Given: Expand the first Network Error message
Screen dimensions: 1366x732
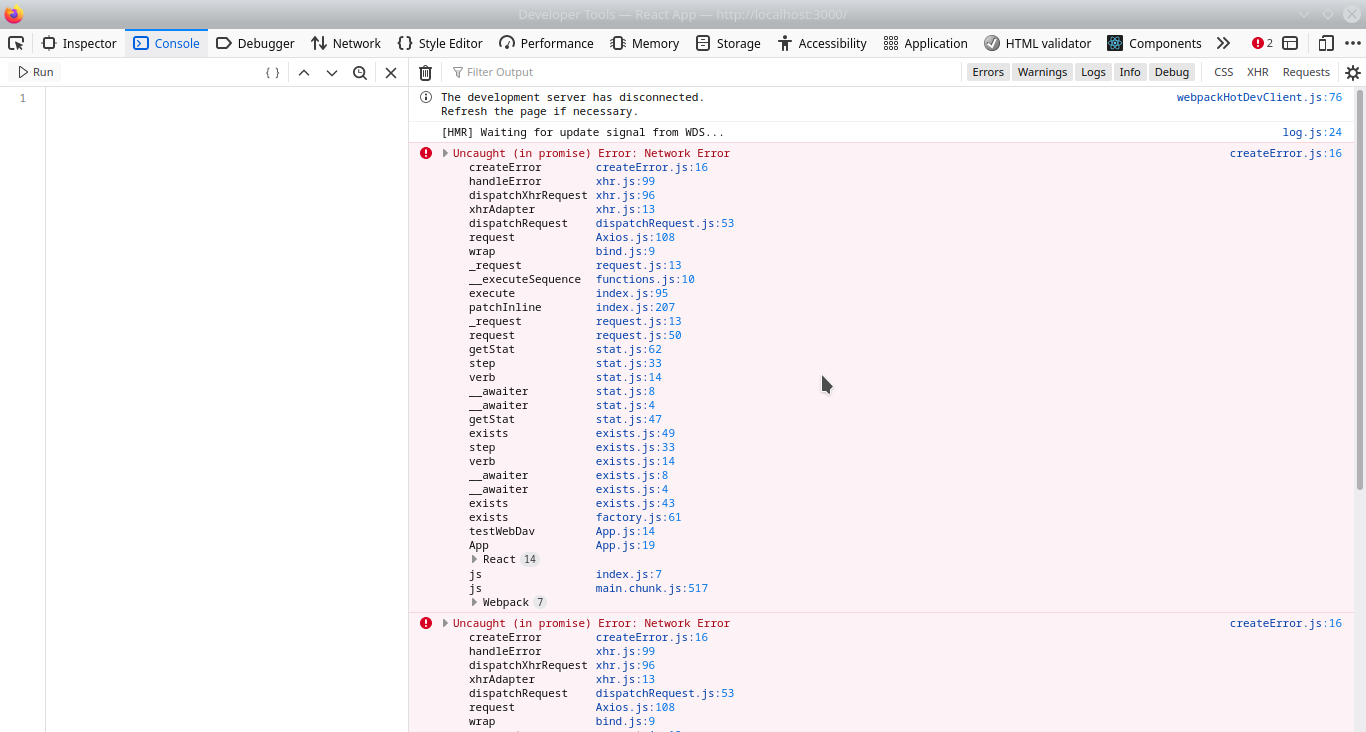Looking at the screenshot, I should [444, 152].
